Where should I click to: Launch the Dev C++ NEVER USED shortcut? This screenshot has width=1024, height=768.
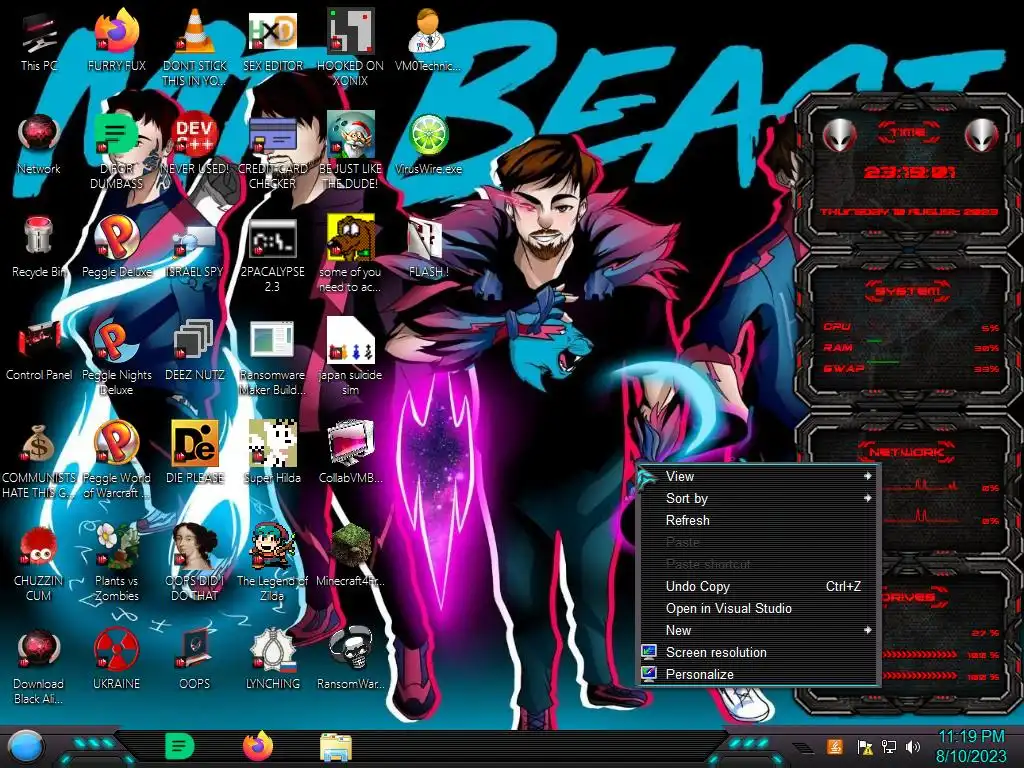(x=195, y=144)
